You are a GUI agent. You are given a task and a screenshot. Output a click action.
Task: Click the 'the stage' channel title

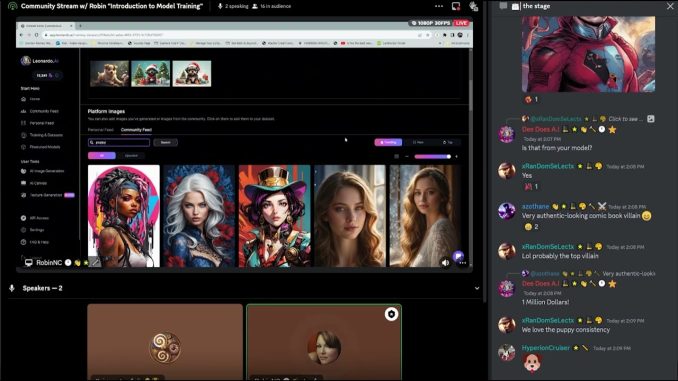point(536,6)
